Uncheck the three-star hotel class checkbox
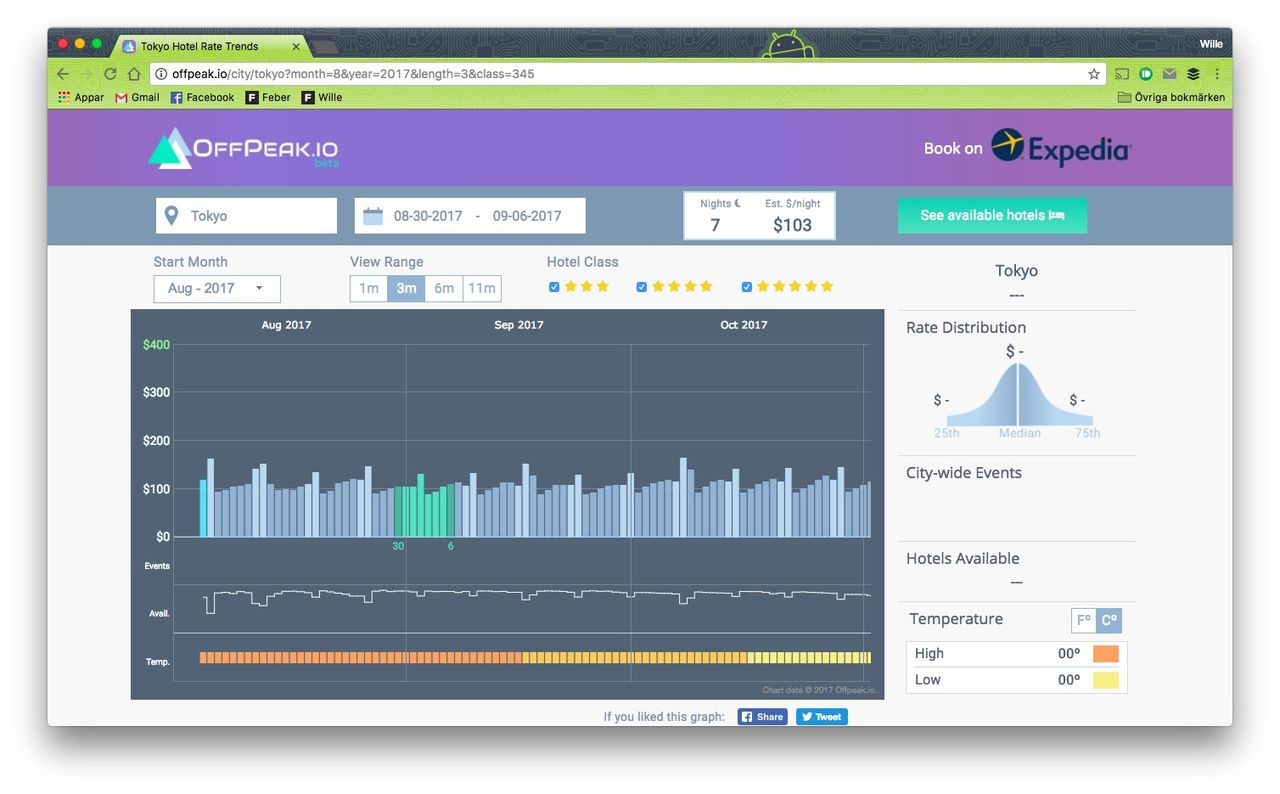 [554, 287]
